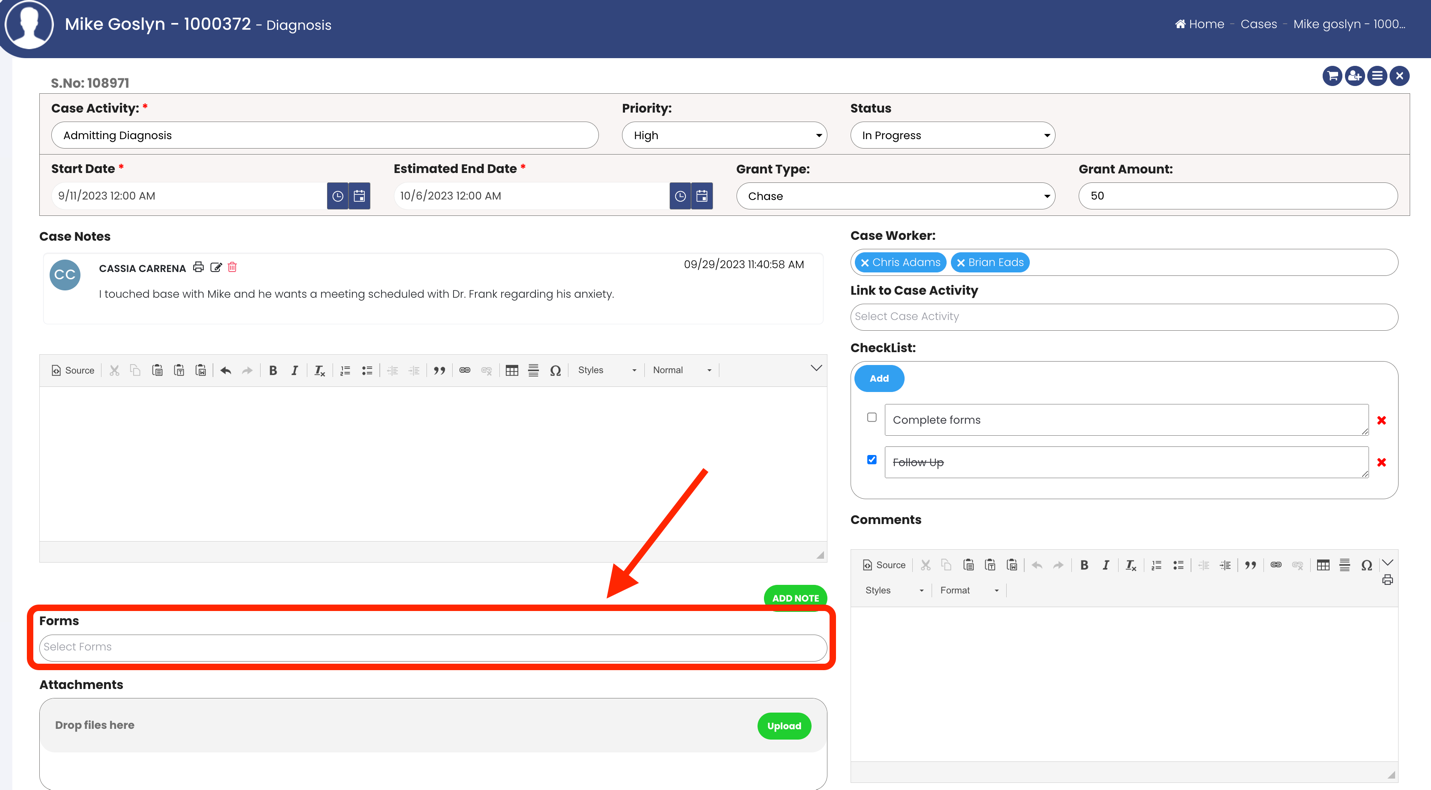Expand the Status dropdown
Viewport: 1431px width, 790px height.
coord(952,135)
